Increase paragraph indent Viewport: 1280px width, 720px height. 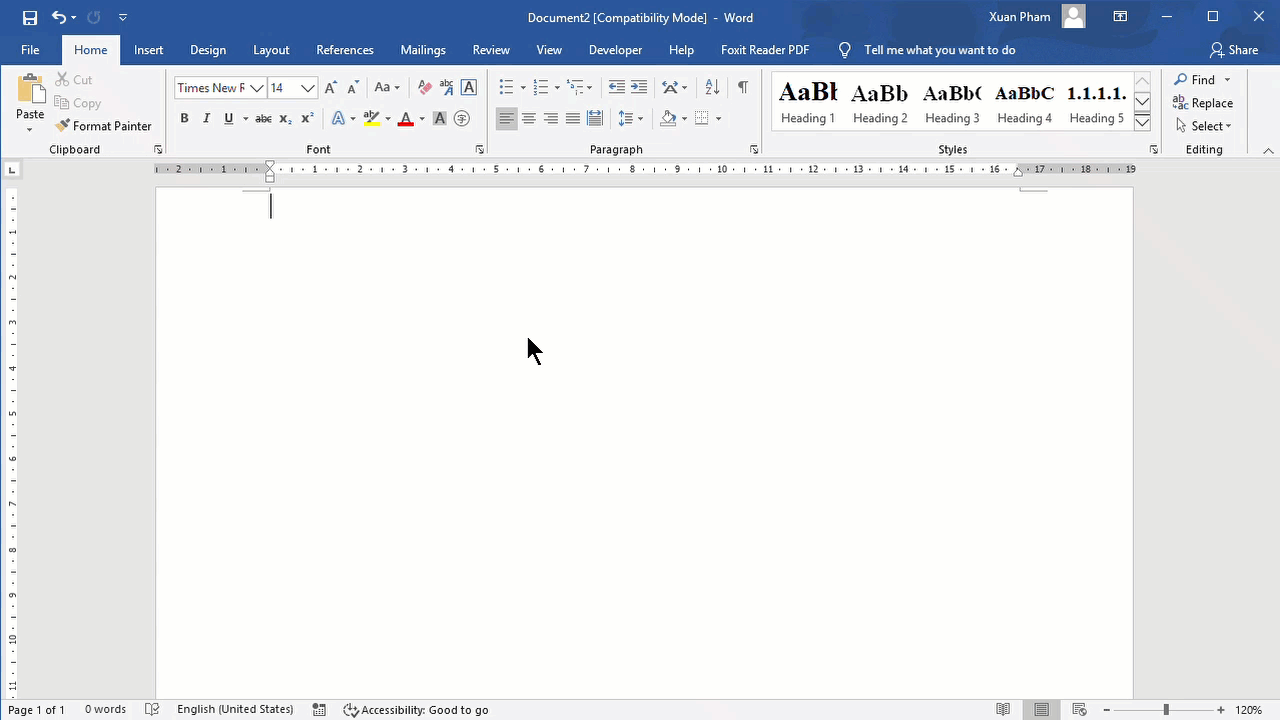639,88
